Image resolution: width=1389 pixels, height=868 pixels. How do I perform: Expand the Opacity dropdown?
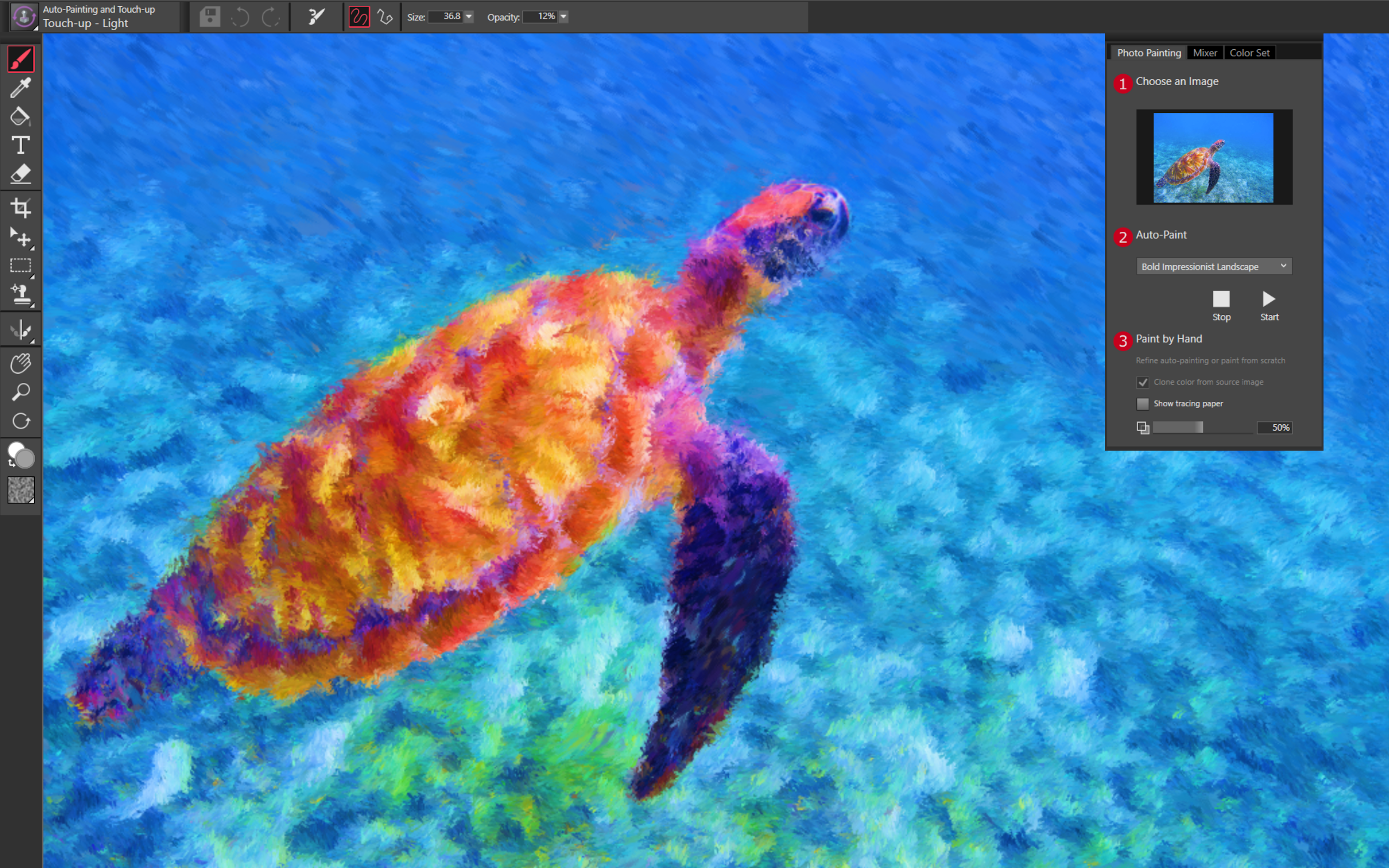click(564, 17)
